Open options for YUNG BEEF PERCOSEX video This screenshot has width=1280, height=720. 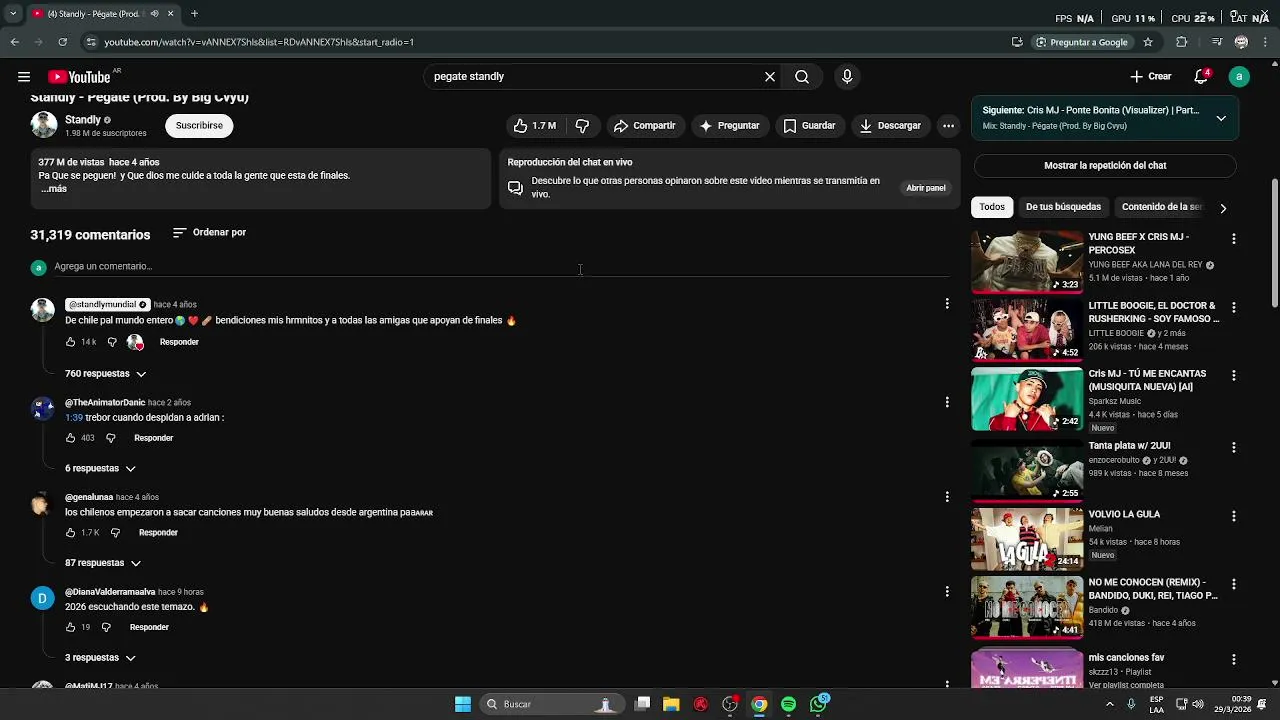point(1234,239)
